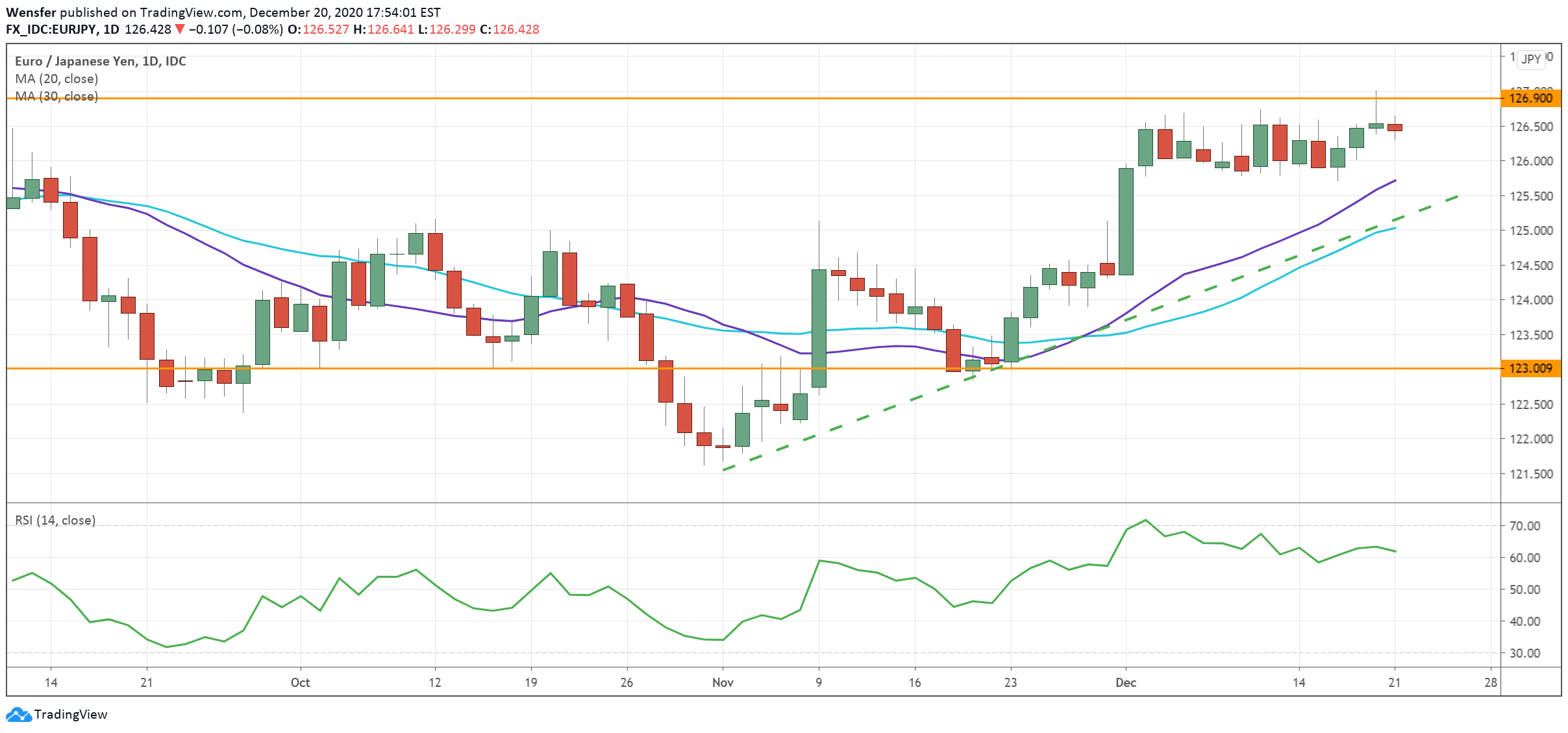Click the orange 123.009 price label
The image size is (1568, 733).
click(x=1530, y=369)
